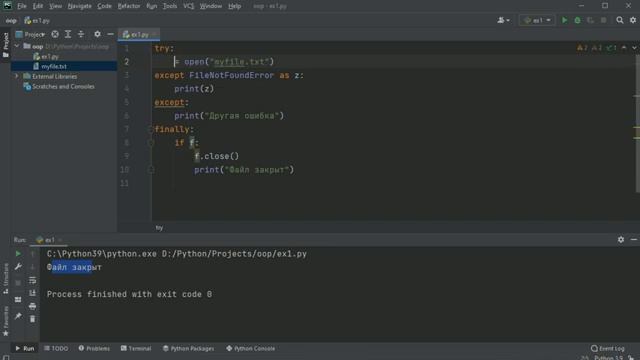The height and width of the screenshot is (360, 640).
Task: Open Project panel options gear
Action: click(x=97, y=34)
